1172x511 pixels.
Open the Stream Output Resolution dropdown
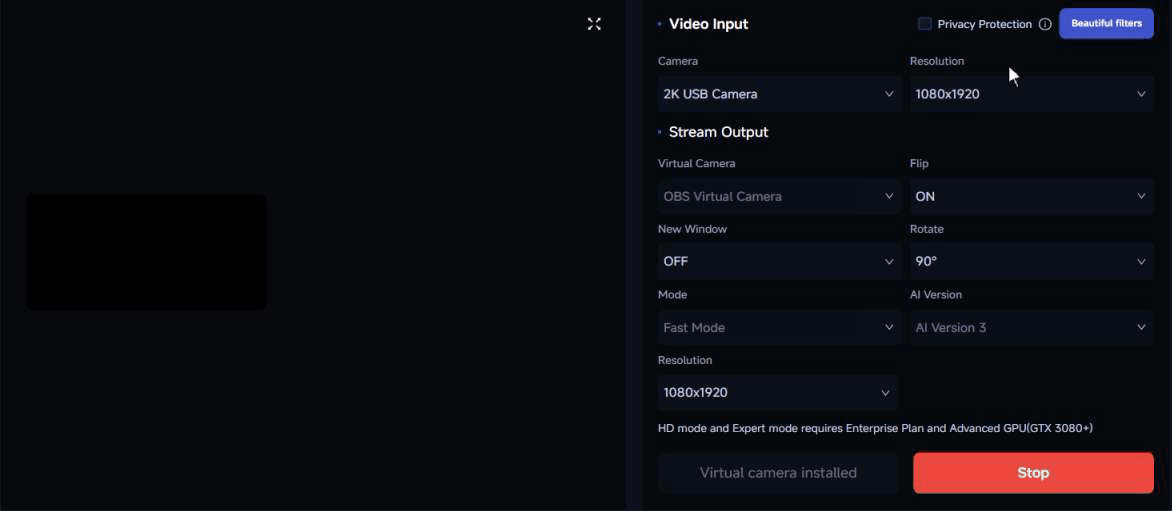click(778, 393)
